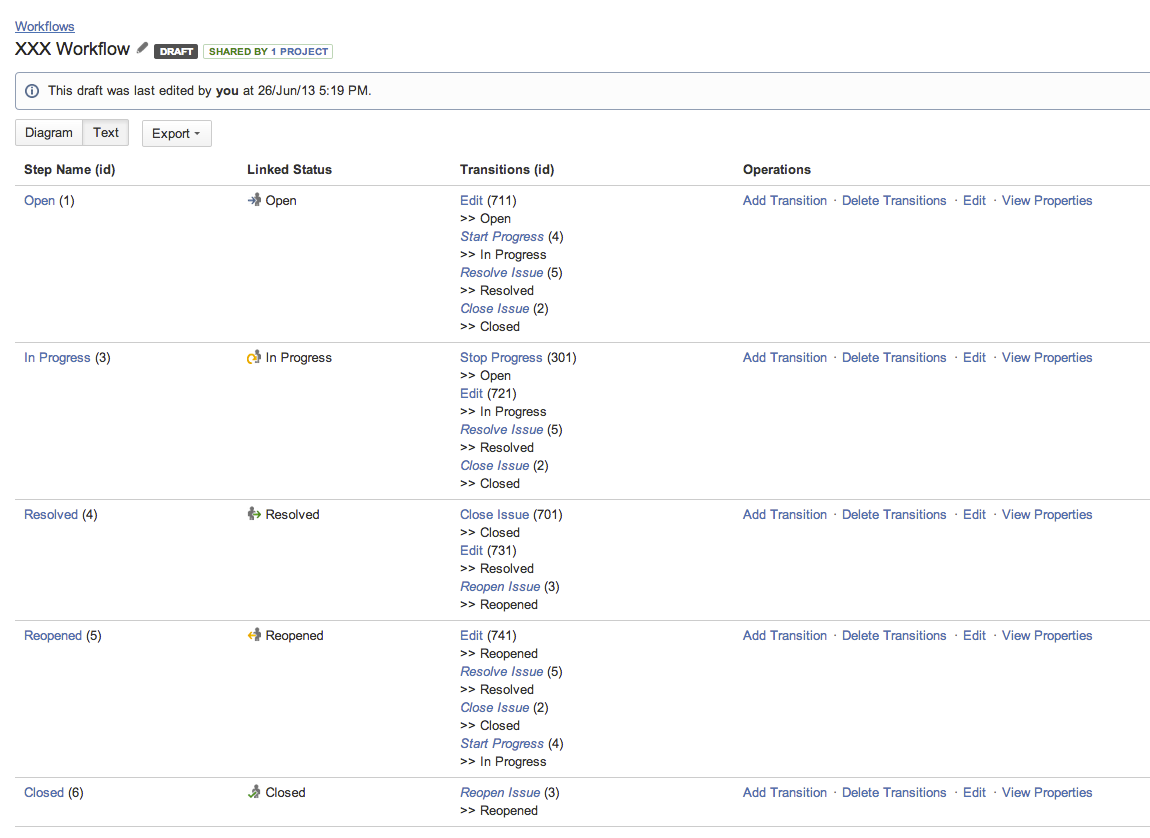
Task: Click the Resolved status icon
Action: (x=254, y=514)
